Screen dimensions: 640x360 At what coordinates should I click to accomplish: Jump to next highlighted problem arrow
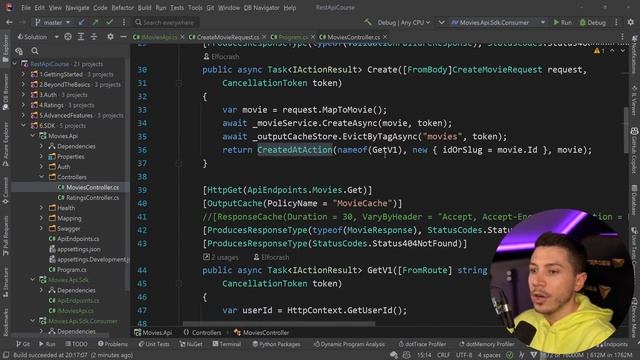coord(622,51)
